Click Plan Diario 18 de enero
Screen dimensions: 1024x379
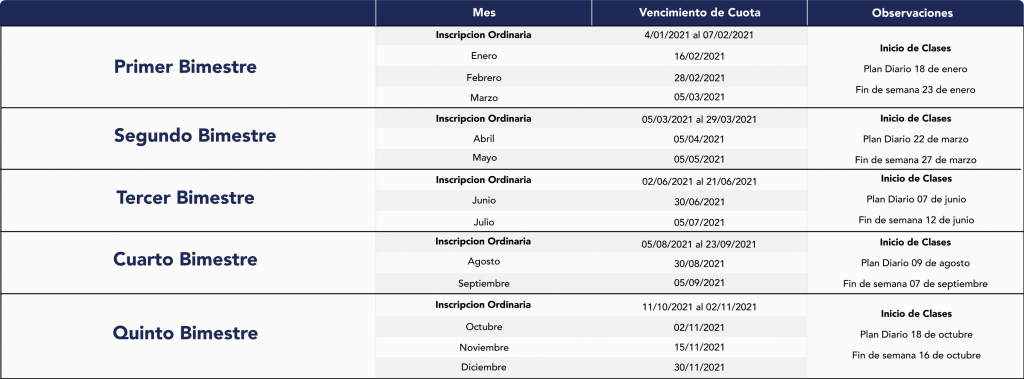pyautogui.click(x=915, y=69)
